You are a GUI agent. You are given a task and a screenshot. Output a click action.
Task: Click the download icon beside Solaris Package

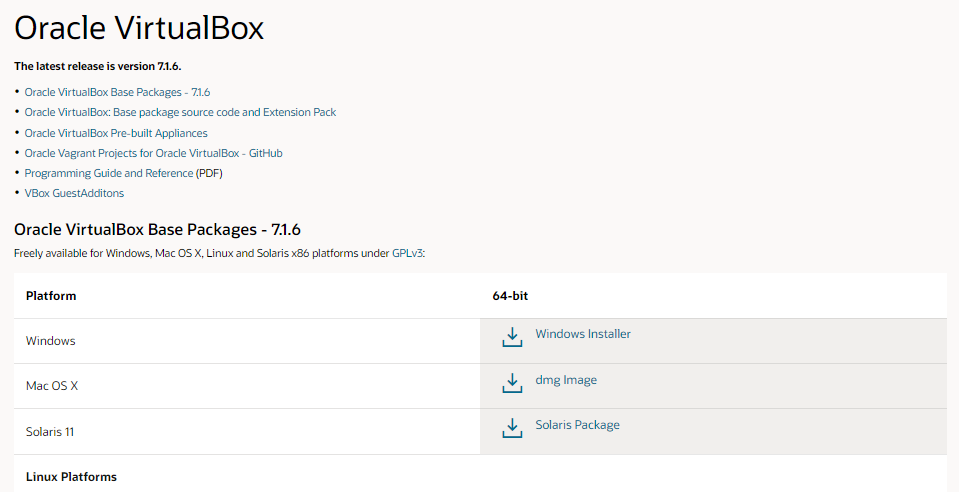point(512,428)
